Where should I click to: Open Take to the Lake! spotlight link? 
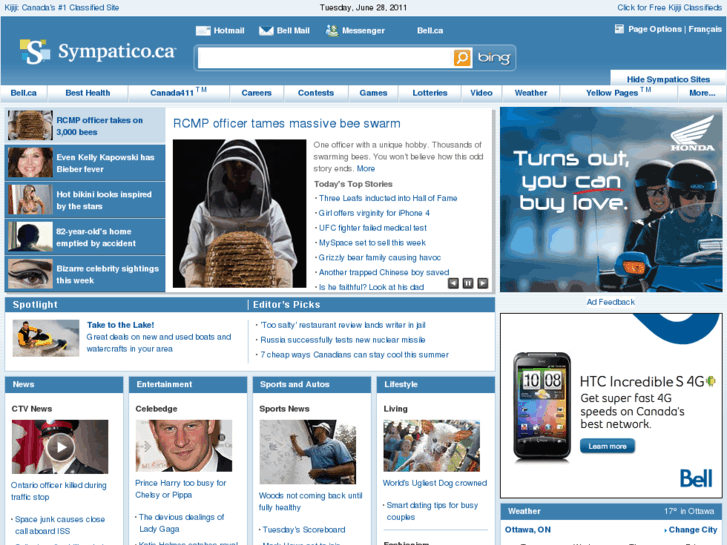tap(120, 325)
